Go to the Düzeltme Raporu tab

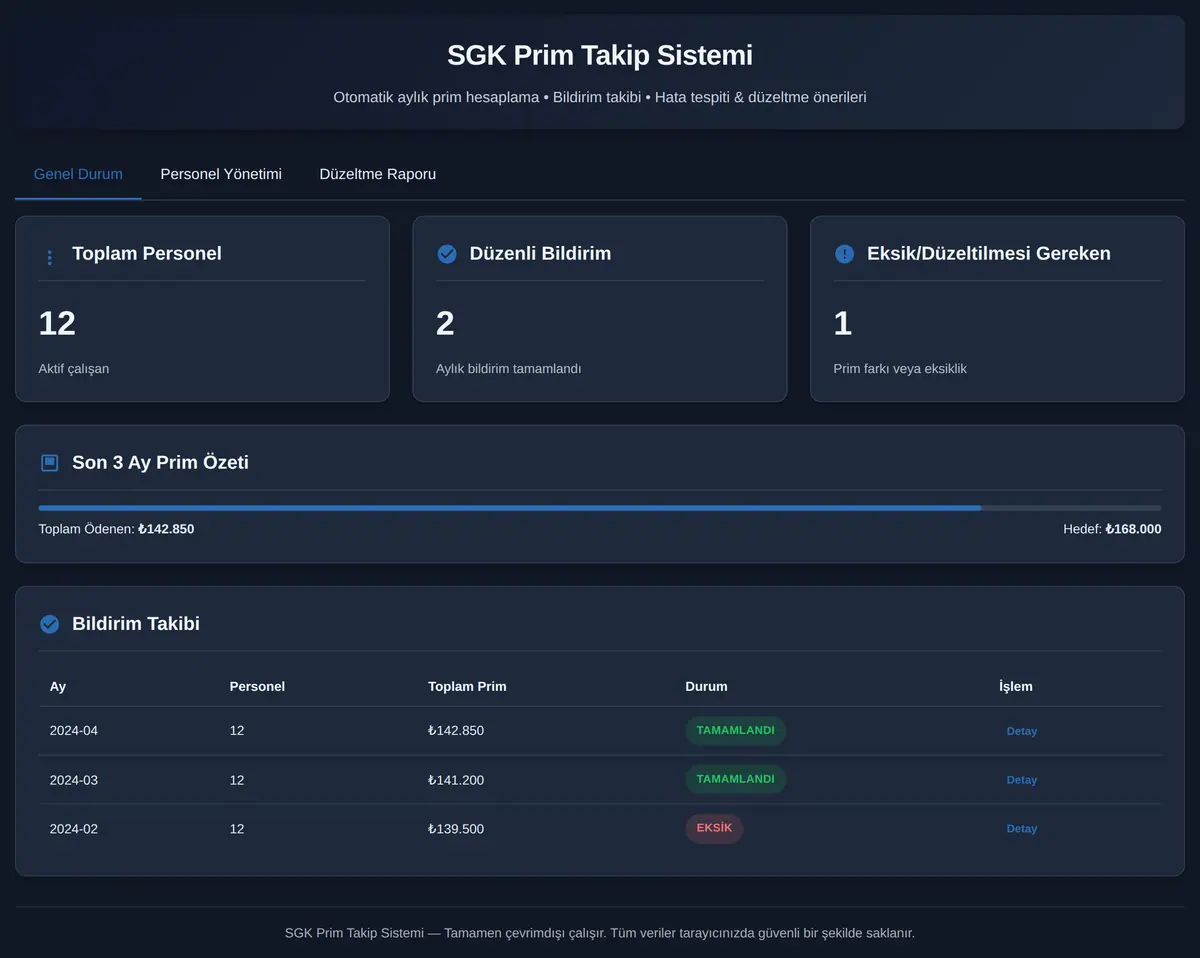[x=378, y=174]
